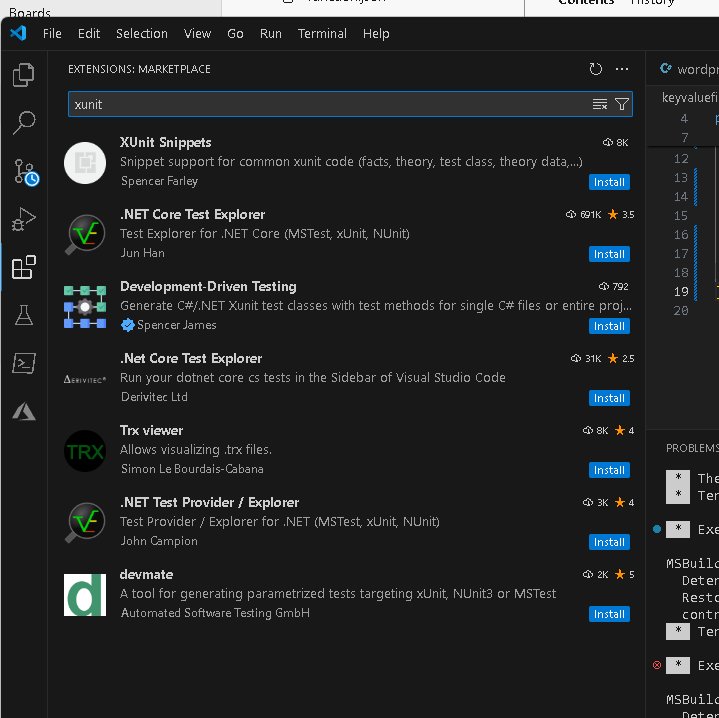Click XUnit Snippets extension icon
The image size is (719, 718).
pyautogui.click(x=85, y=163)
